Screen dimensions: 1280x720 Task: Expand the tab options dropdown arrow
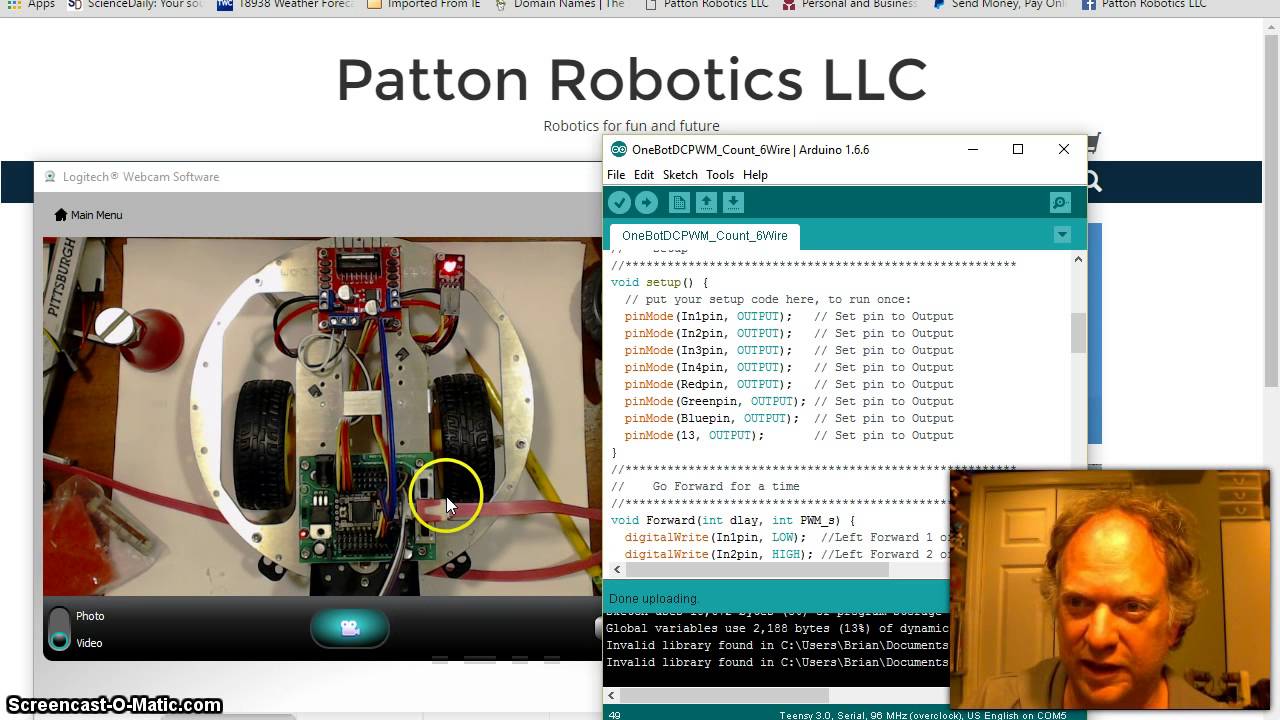pyautogui.click(x=1062, y=235)
